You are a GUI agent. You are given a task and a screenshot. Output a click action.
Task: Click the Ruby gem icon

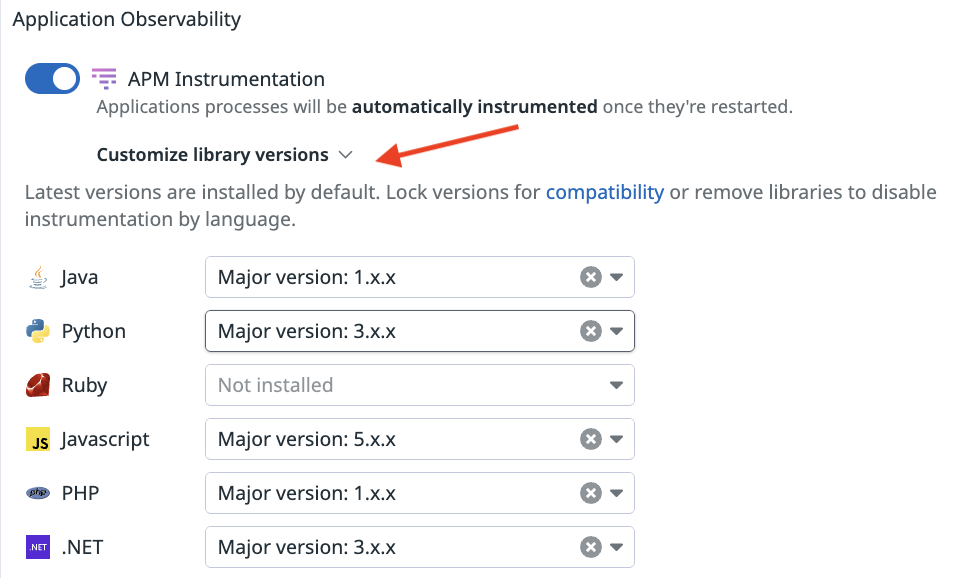[x=38, y=385]
